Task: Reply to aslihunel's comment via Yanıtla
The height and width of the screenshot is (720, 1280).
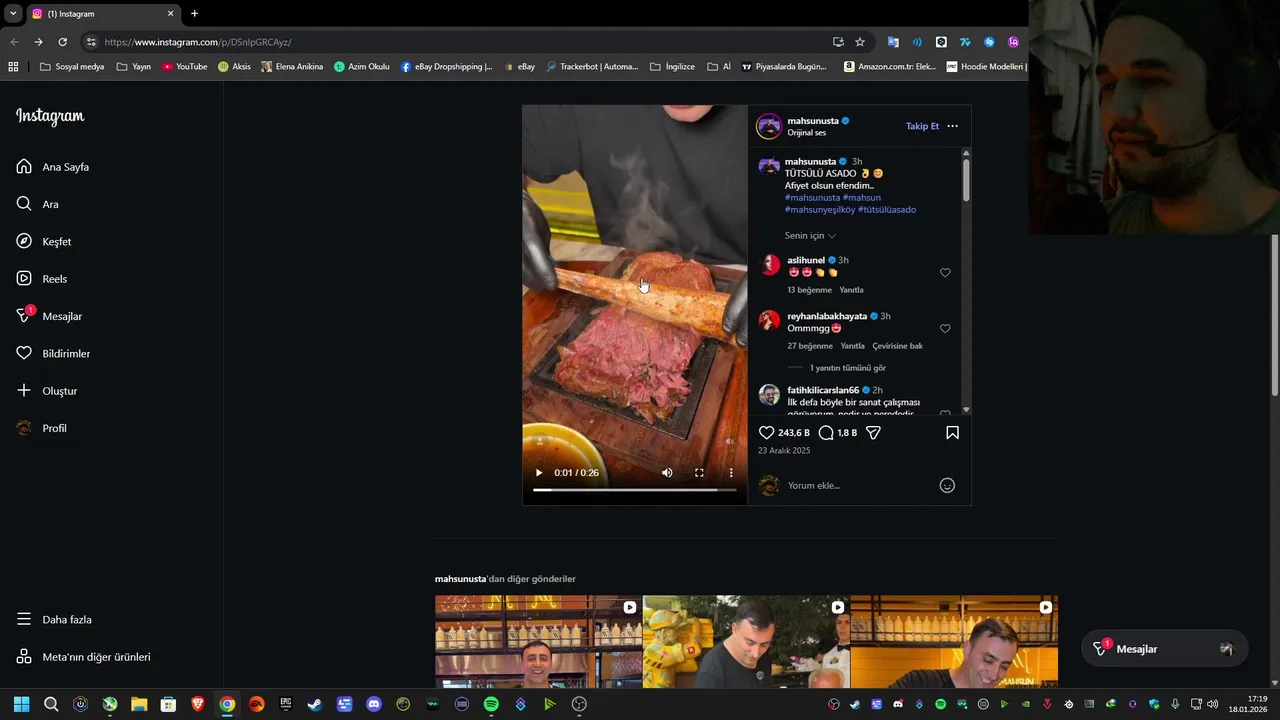Action: coord(851,290)
